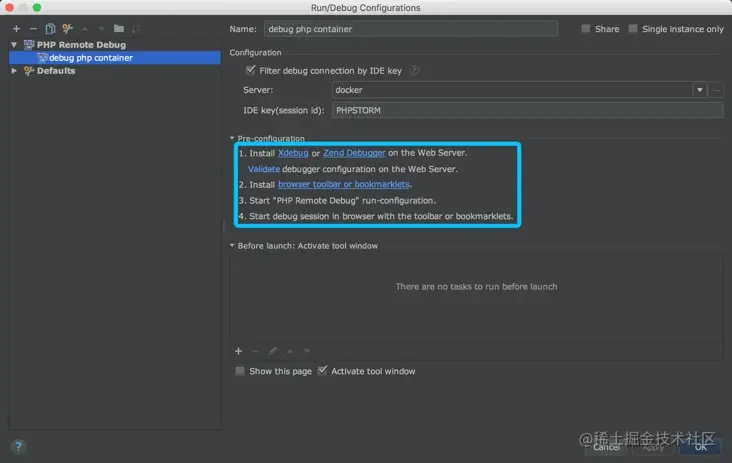This screenshot has height=463, width=732.
Task: Open the Xdebug link
Action: pyautogui.click(x=293, y=153)
